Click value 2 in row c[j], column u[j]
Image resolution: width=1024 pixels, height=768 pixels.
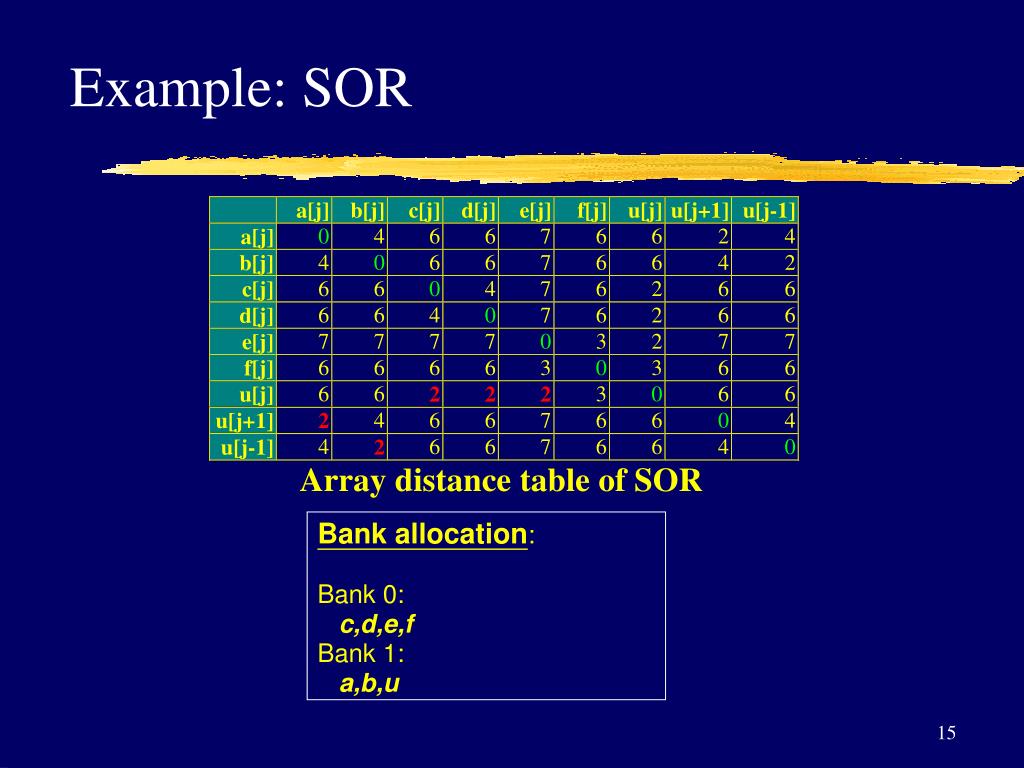click(656, 289)
